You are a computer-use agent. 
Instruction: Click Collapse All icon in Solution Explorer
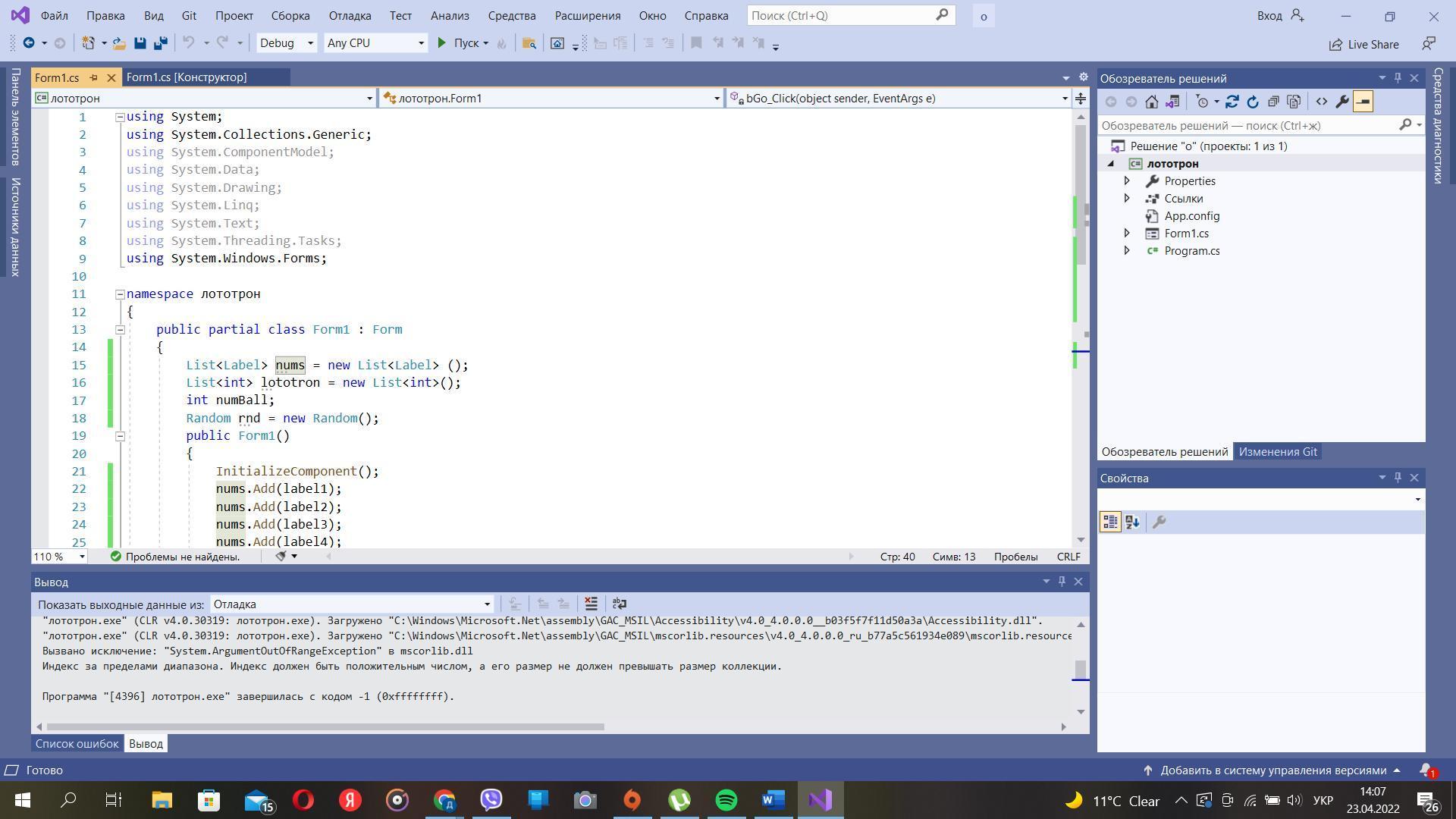tap(1273, 102)
